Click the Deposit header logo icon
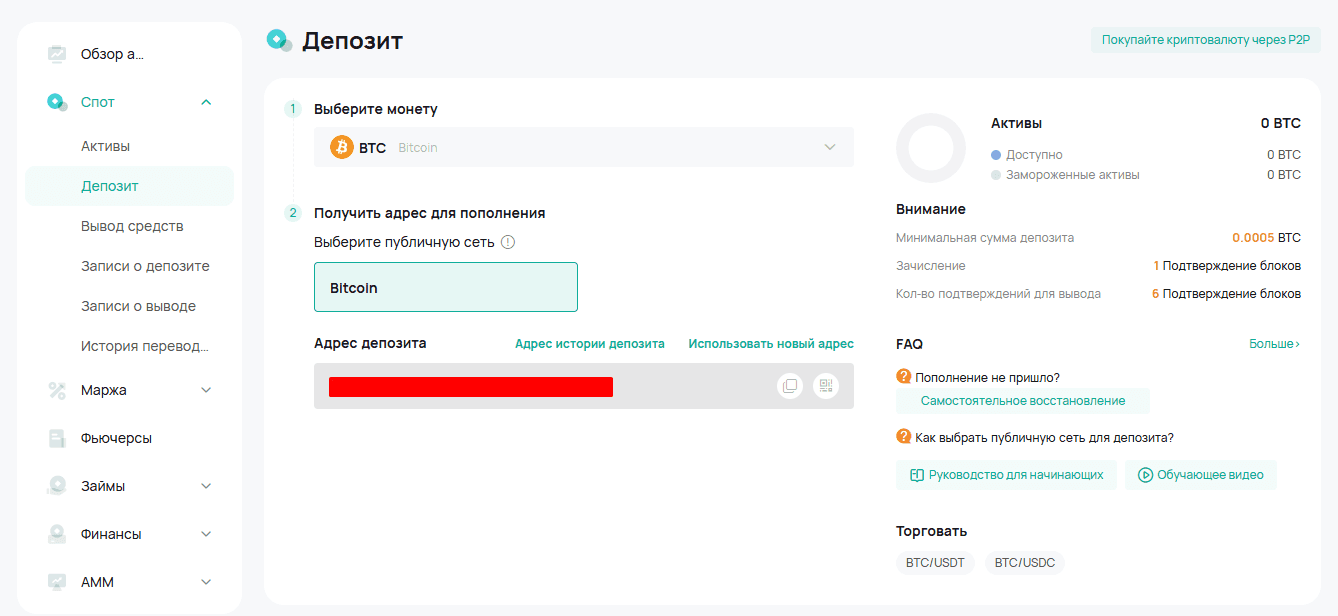This screenshot has width=1338, height=616. [279, 40]
